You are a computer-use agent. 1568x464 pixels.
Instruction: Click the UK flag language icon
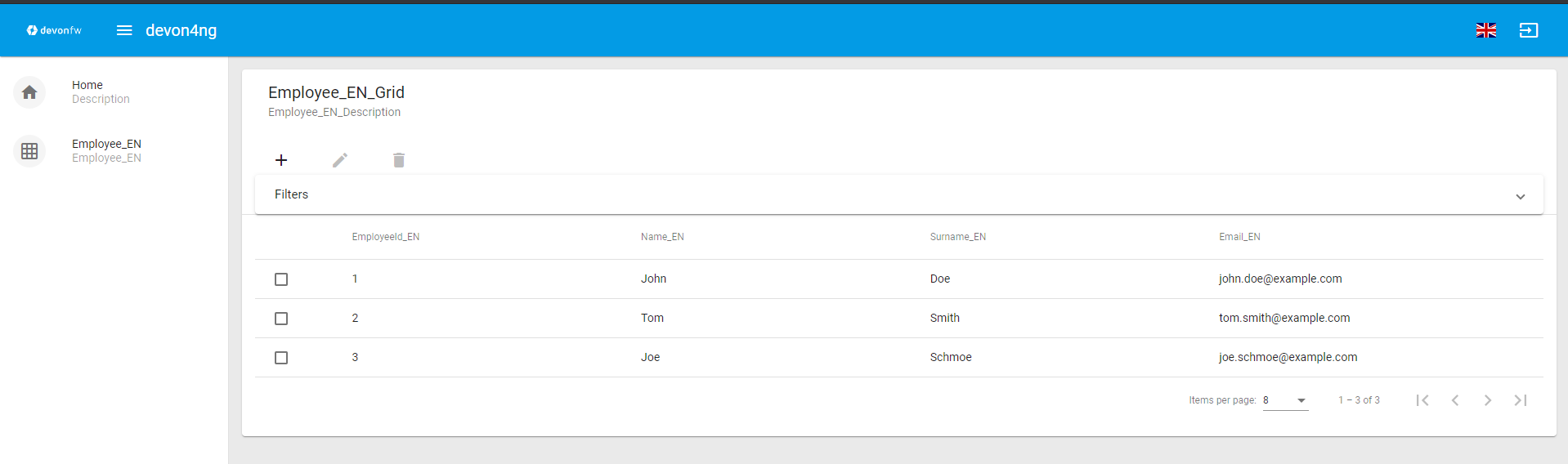tap(1485, 30)
